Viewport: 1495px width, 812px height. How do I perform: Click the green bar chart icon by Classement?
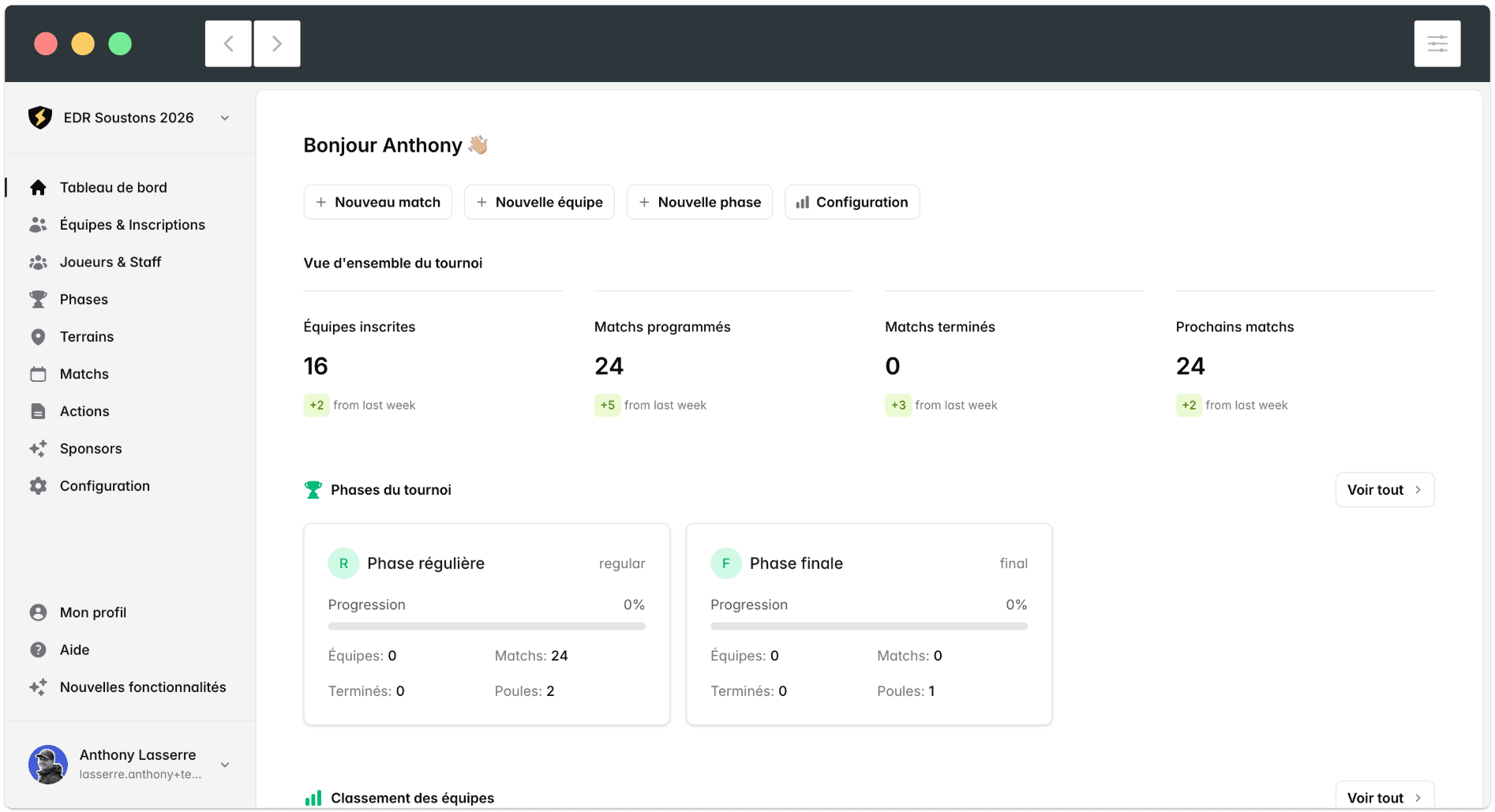313,798
